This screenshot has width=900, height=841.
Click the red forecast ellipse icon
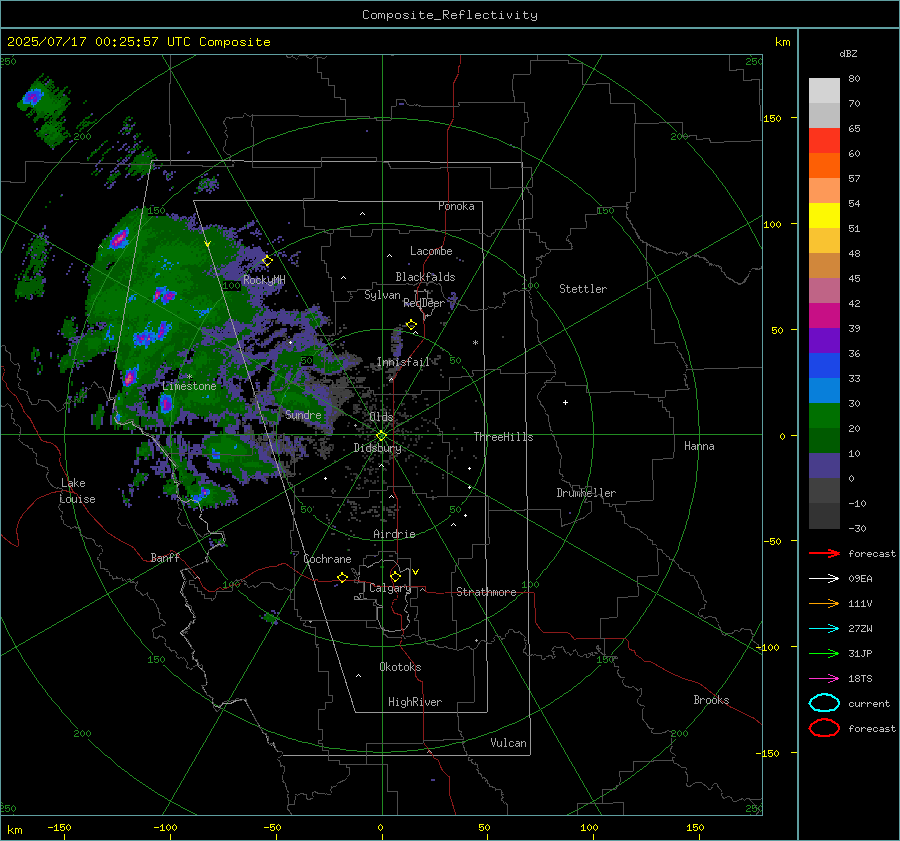click(x=824, y=728)
